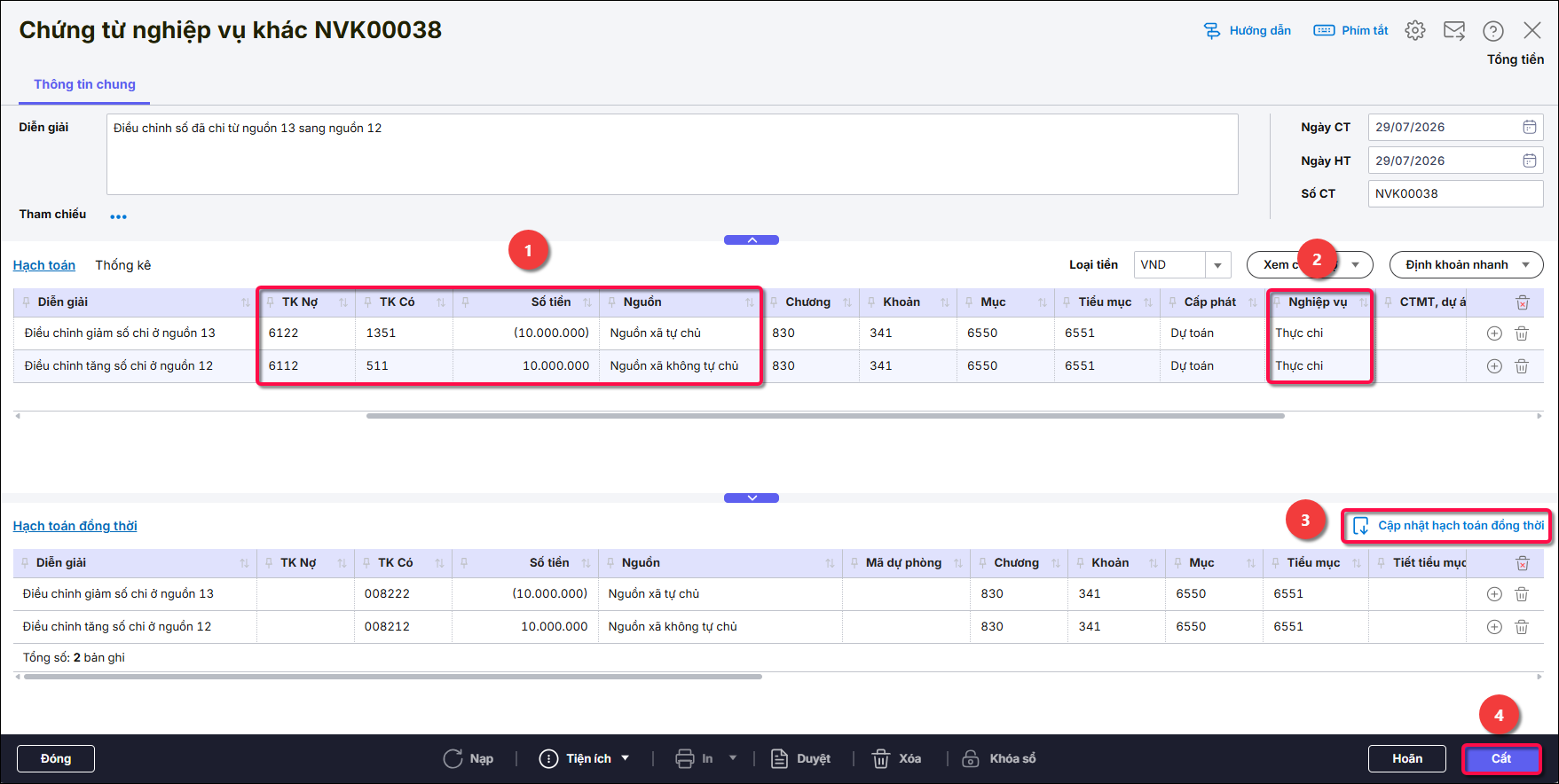Delete all rows icon in Hạch toán đồng thời header
Screen dimensions: 1559x784
coord(1523,563)
